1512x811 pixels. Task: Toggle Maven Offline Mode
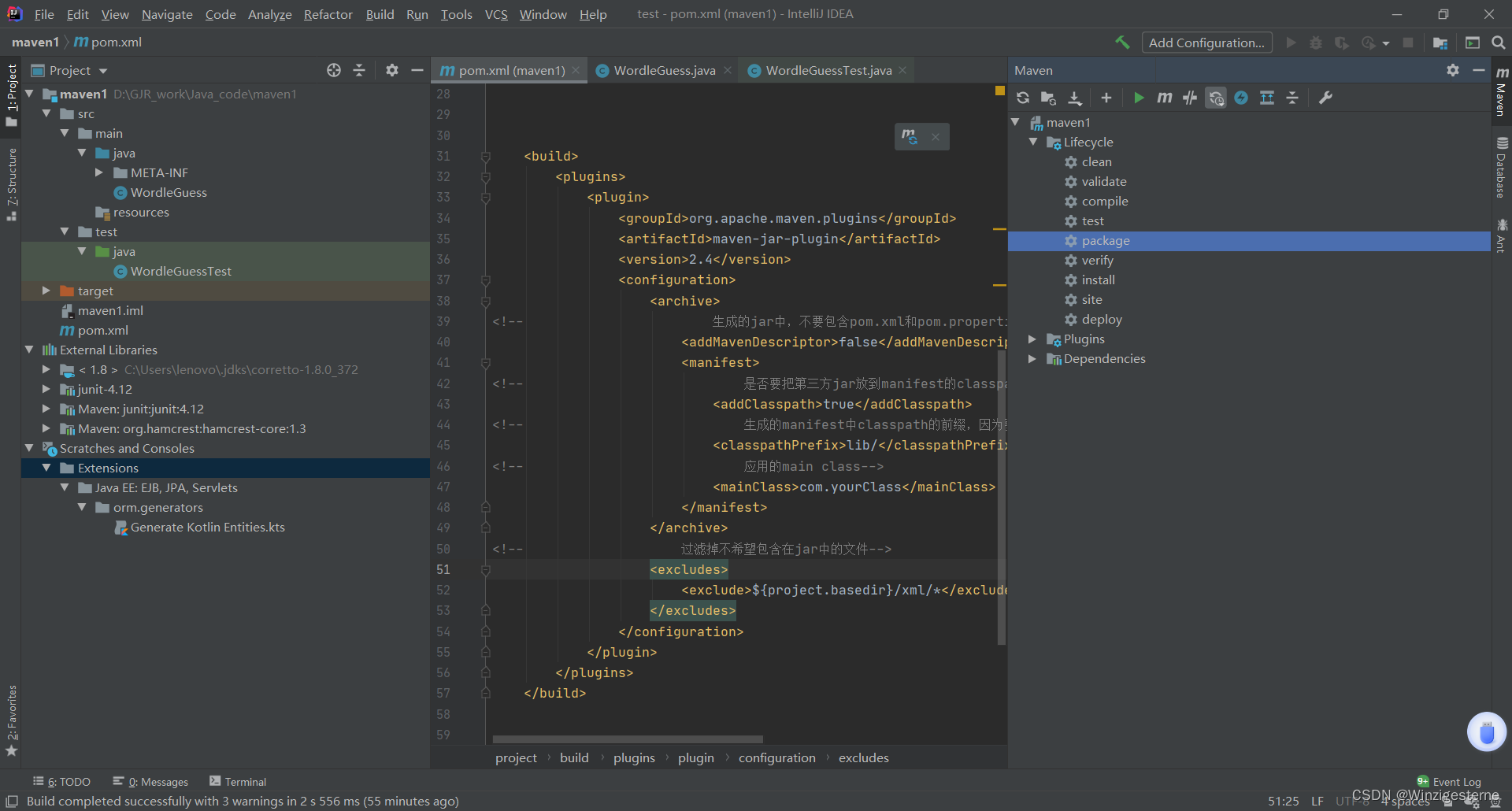(x=1190, y=98)
